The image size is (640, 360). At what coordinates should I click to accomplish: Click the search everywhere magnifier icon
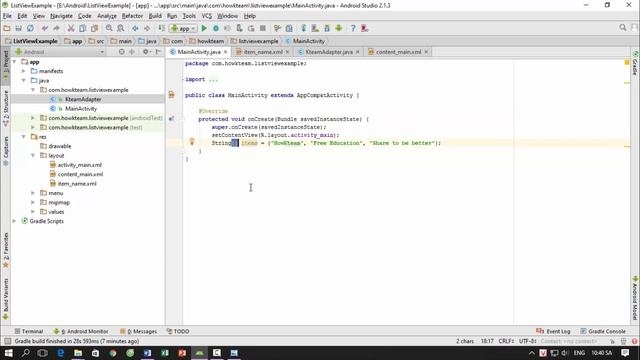click(622, 27)
